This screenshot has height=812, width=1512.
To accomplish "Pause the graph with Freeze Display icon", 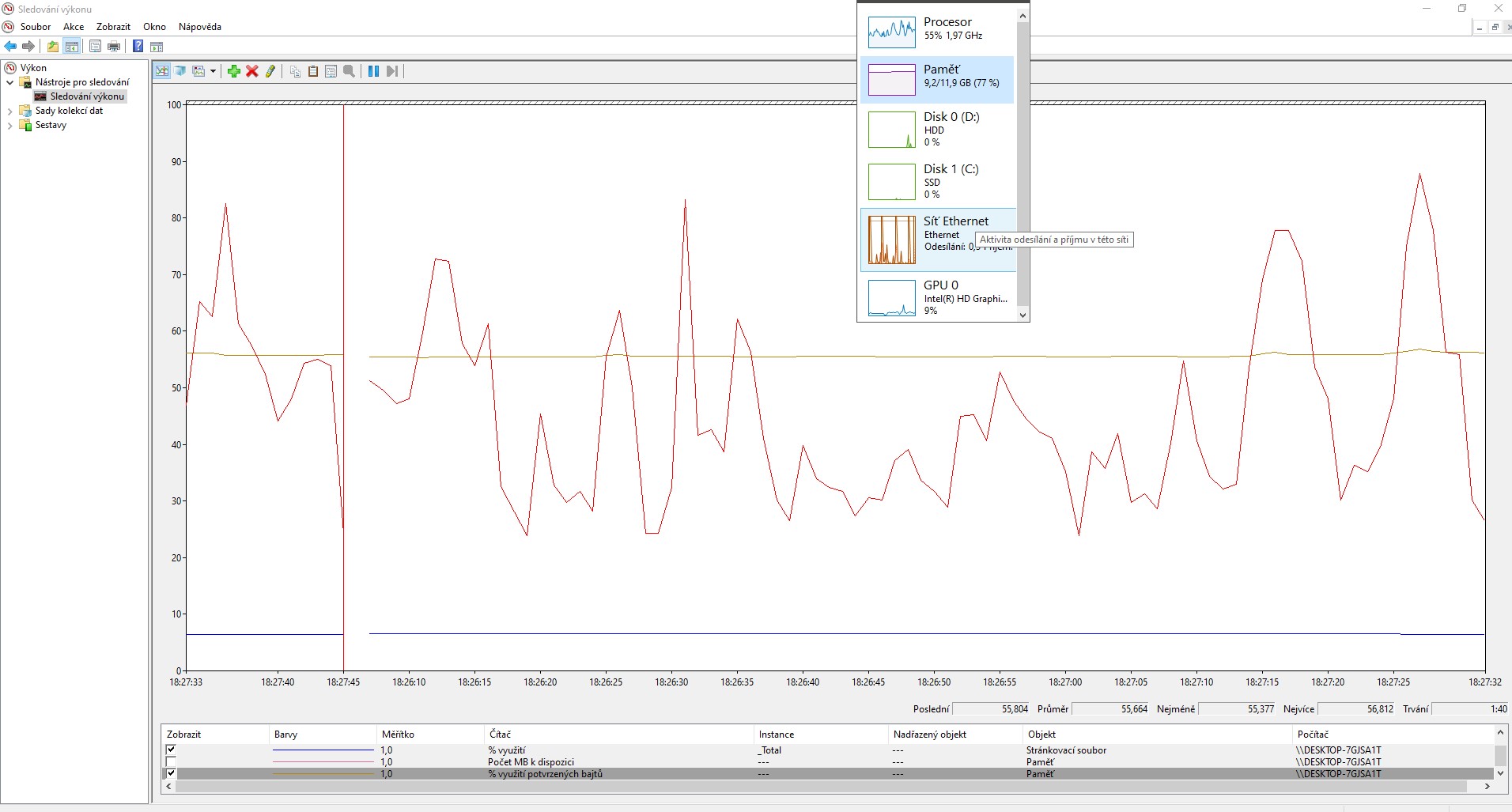I will click(x=373, y=71).
